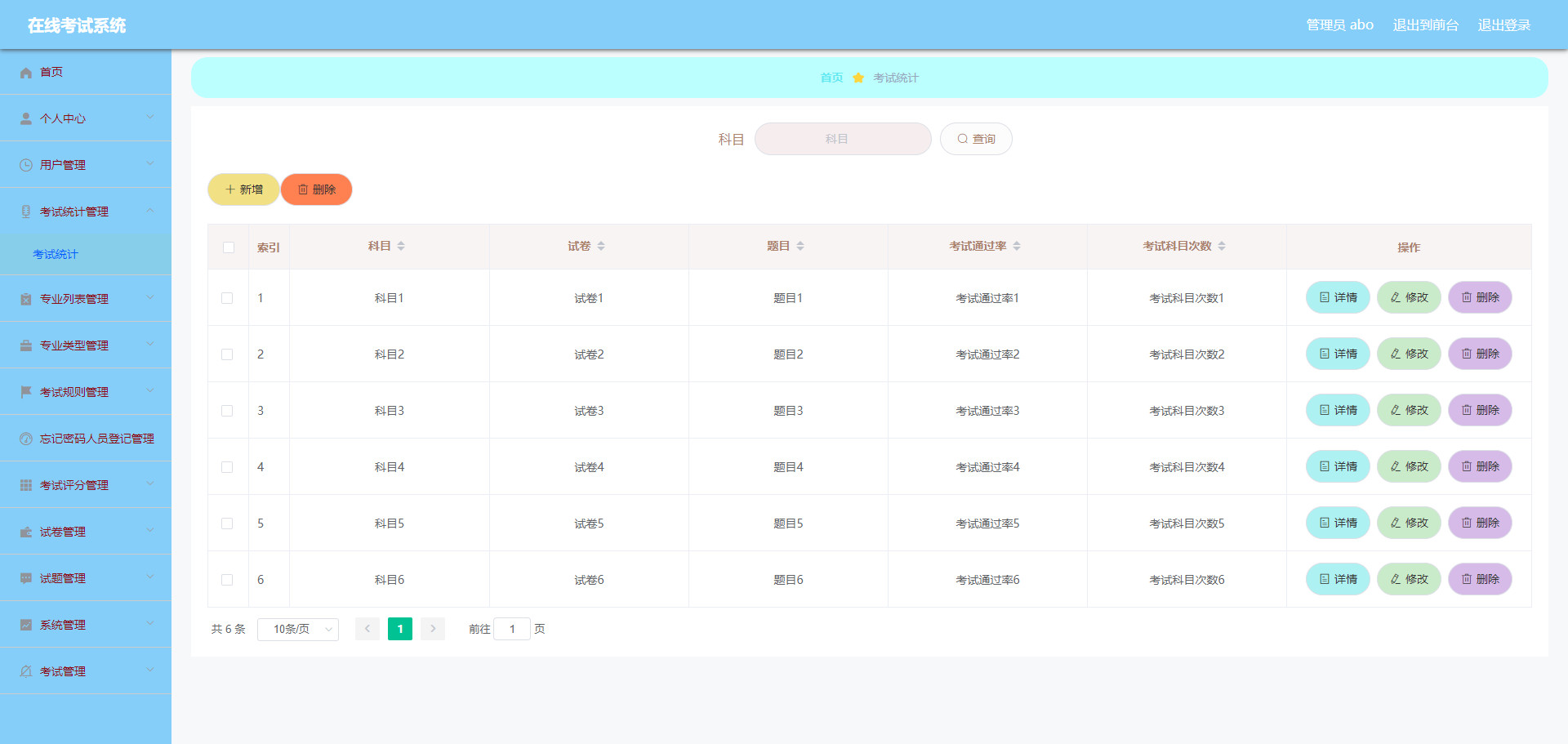This screenshot has width=1568, height=744.
Task: Click the chat icon for 试题管理
Action: pos(26,579)
